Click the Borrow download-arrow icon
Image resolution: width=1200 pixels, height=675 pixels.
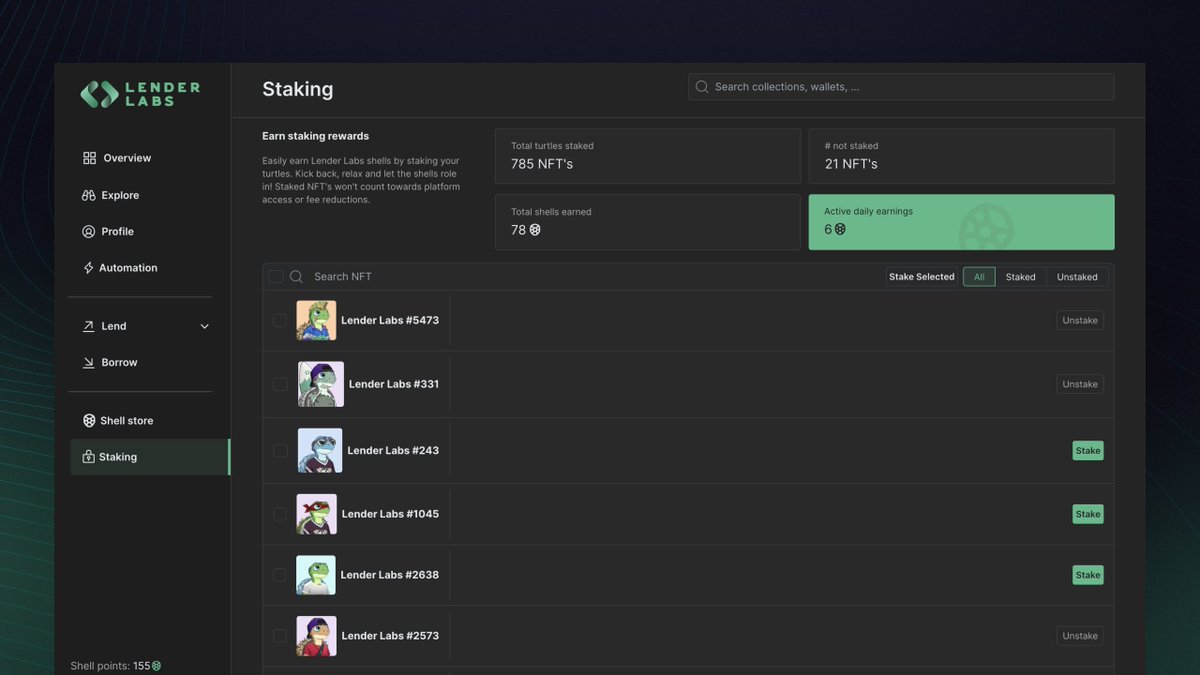coord(89,362)
